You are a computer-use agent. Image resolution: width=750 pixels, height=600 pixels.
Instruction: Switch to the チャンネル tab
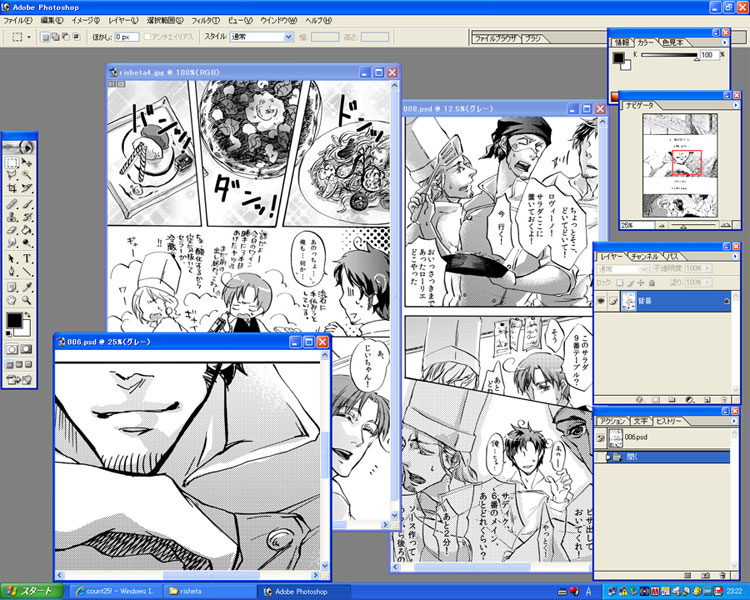coord(644,256)
